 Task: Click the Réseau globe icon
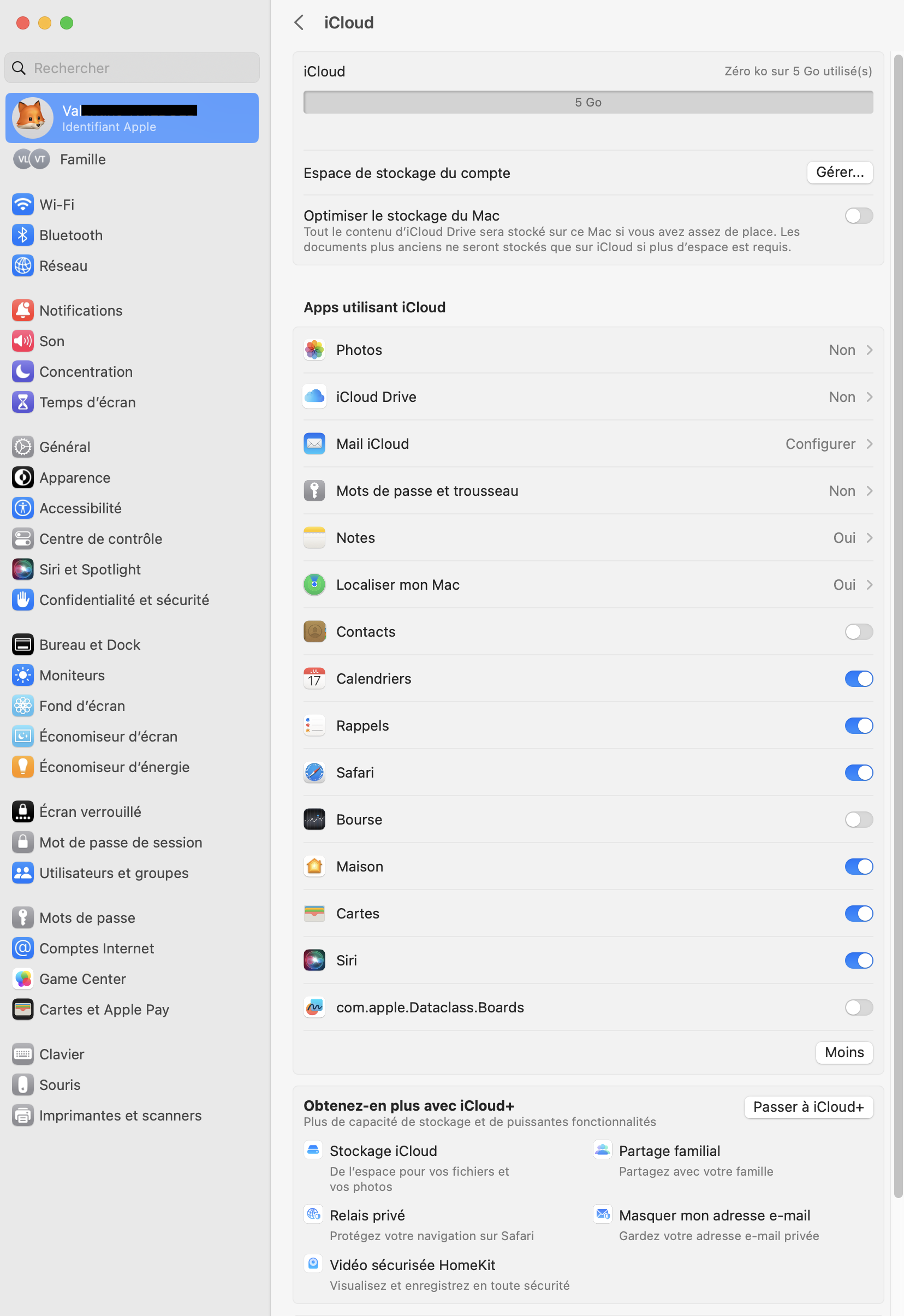(x=23, y=266)
